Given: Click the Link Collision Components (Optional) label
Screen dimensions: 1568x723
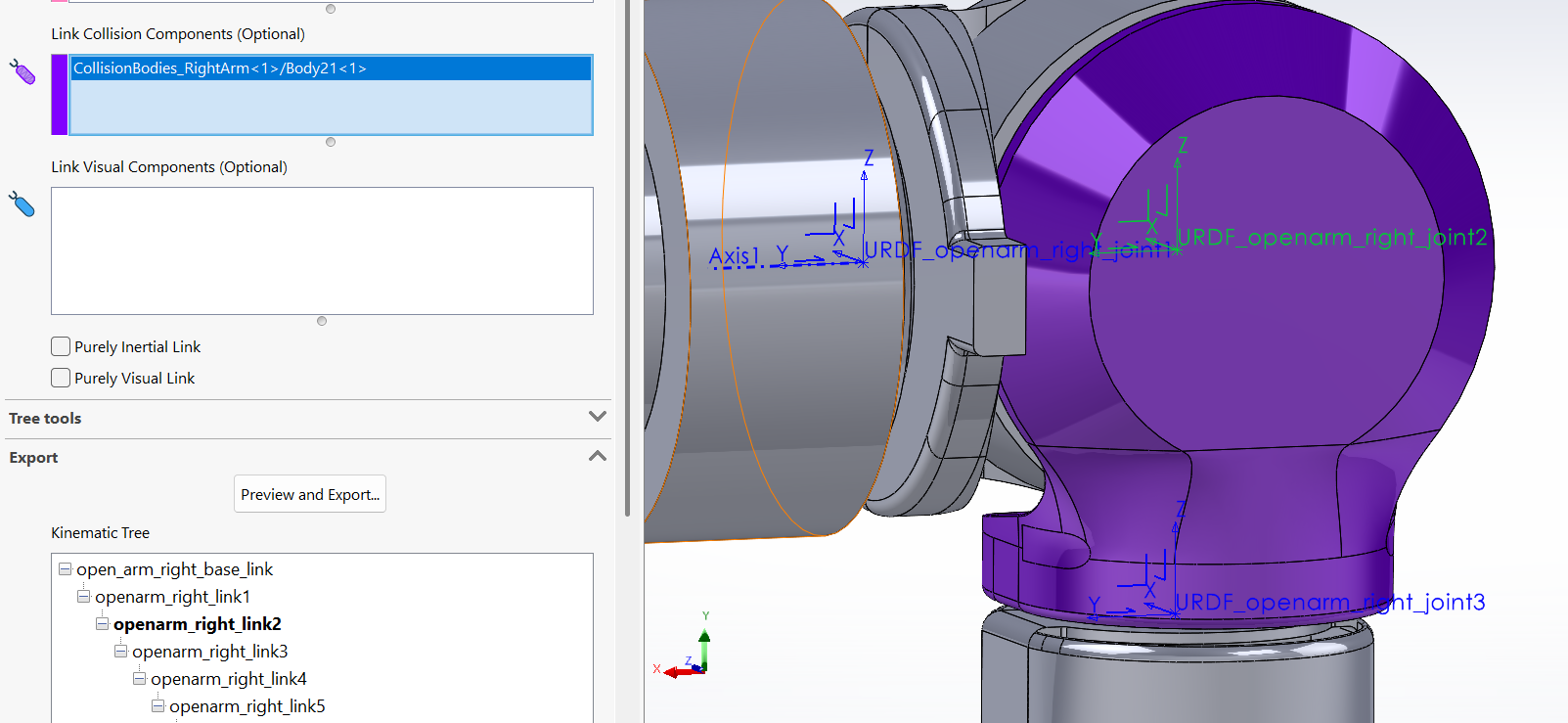Looking at the screenshot, I should tap(178, 34).
